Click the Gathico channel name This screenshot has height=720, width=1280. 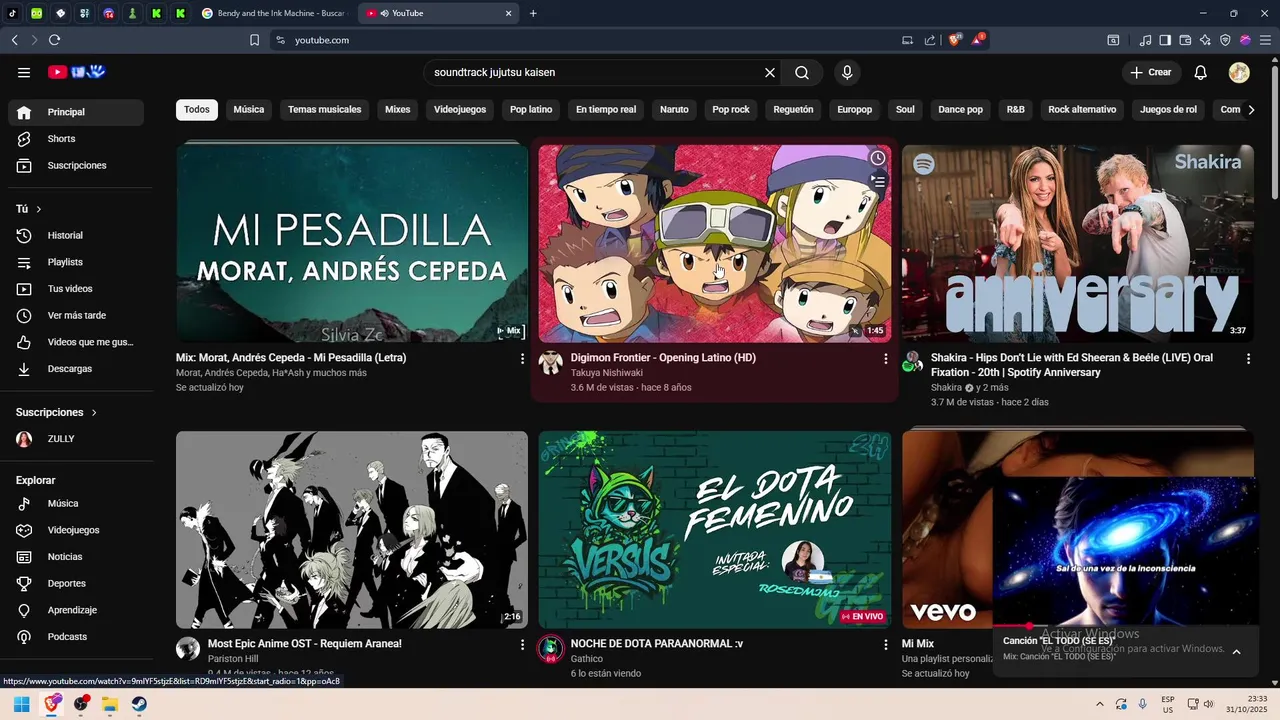pos(587,659)
